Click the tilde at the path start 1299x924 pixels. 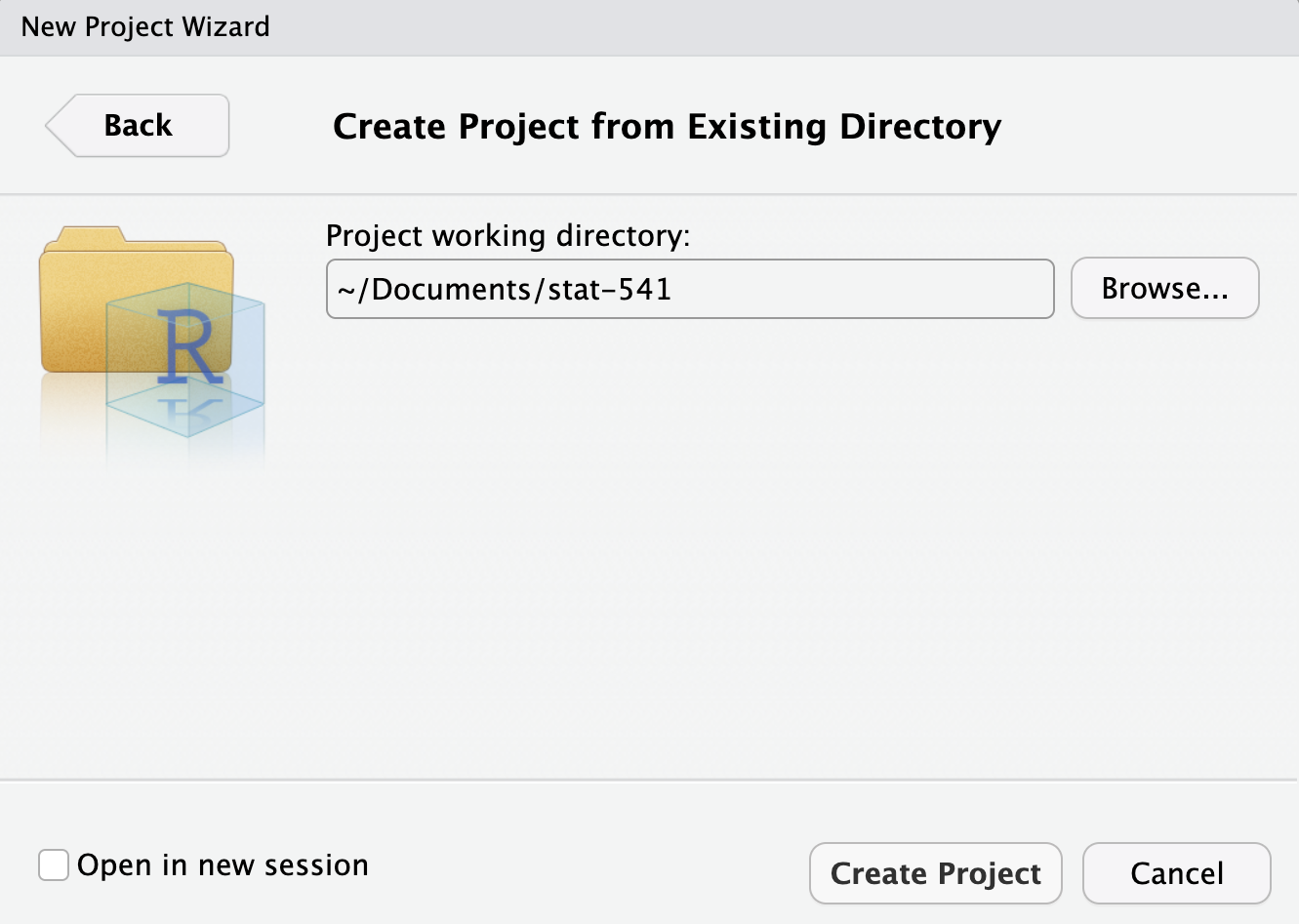point(339,289)
